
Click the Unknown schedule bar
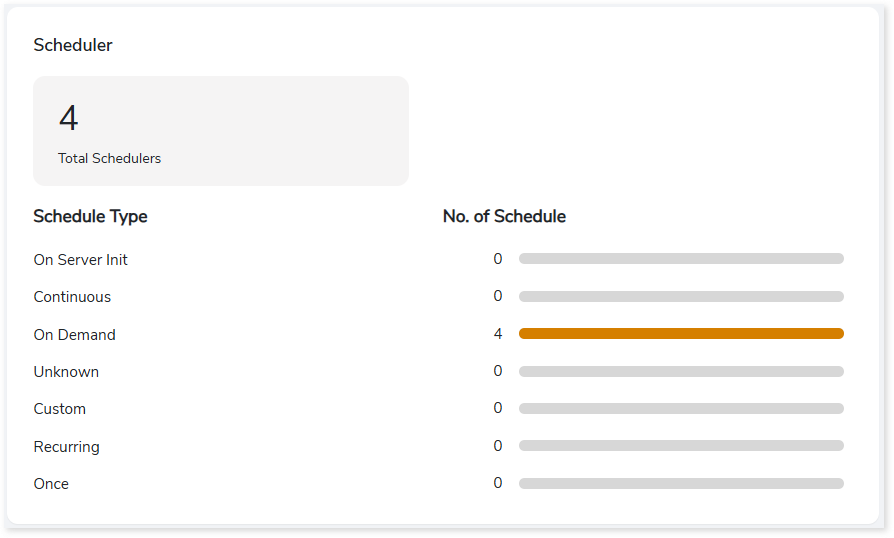pyautogui.click(x=681, y=371)
